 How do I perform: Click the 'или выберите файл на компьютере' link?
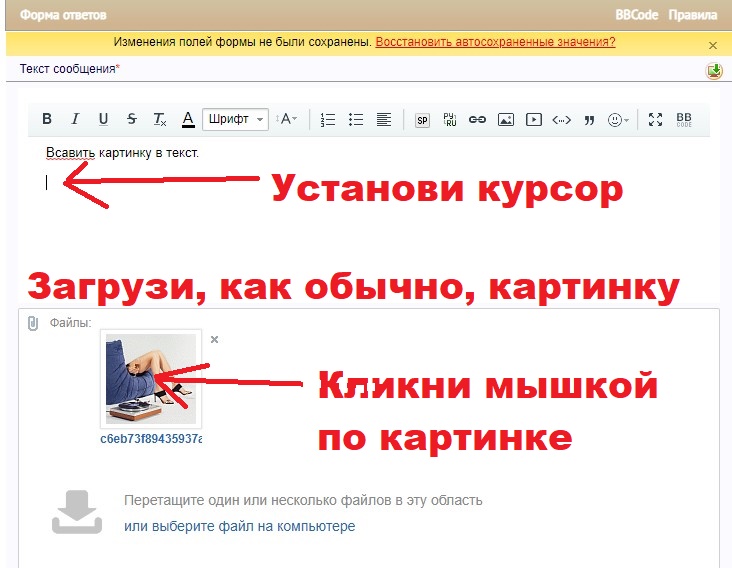[239, 526]
